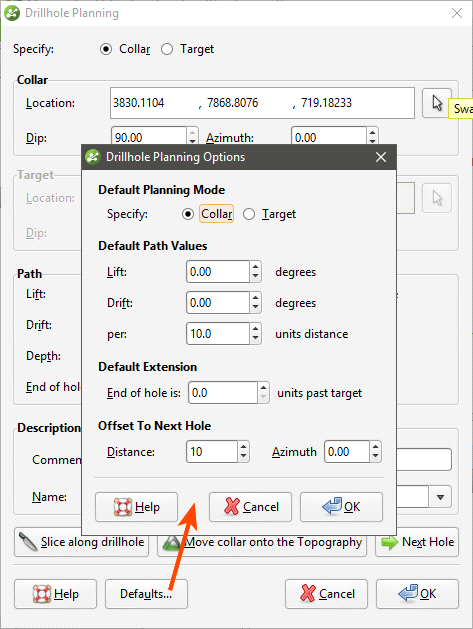473x629 pixels.
Task: Click the main window OK button
Action: (x=417, y=594)
